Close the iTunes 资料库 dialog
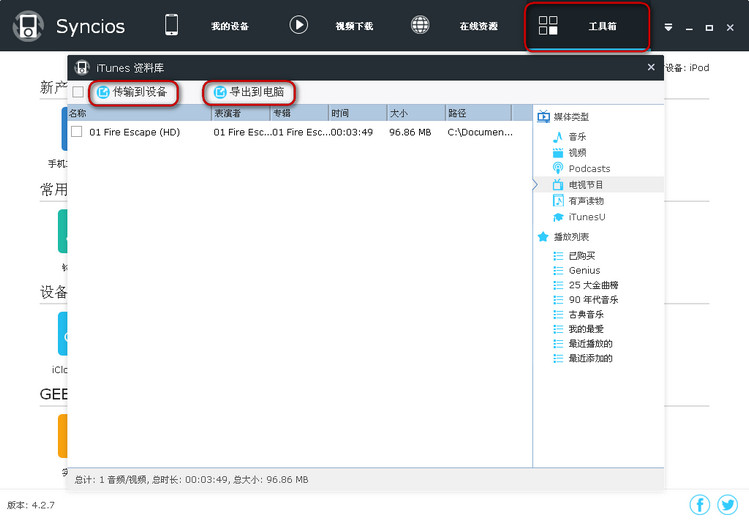749x521 pixels. 651,67
